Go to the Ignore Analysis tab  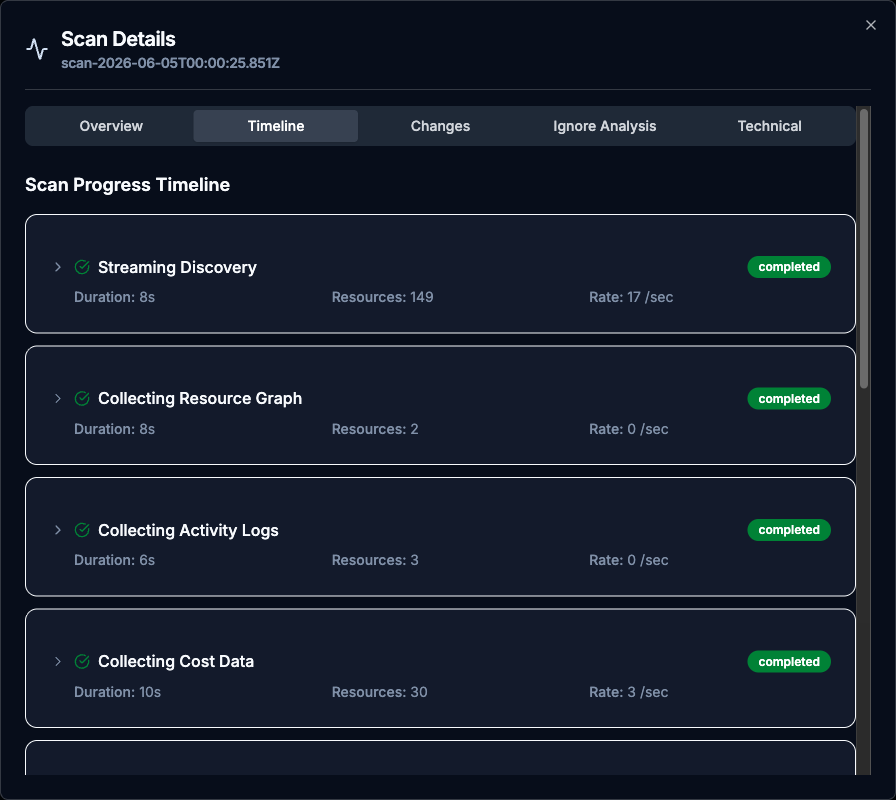click(605, 126)
